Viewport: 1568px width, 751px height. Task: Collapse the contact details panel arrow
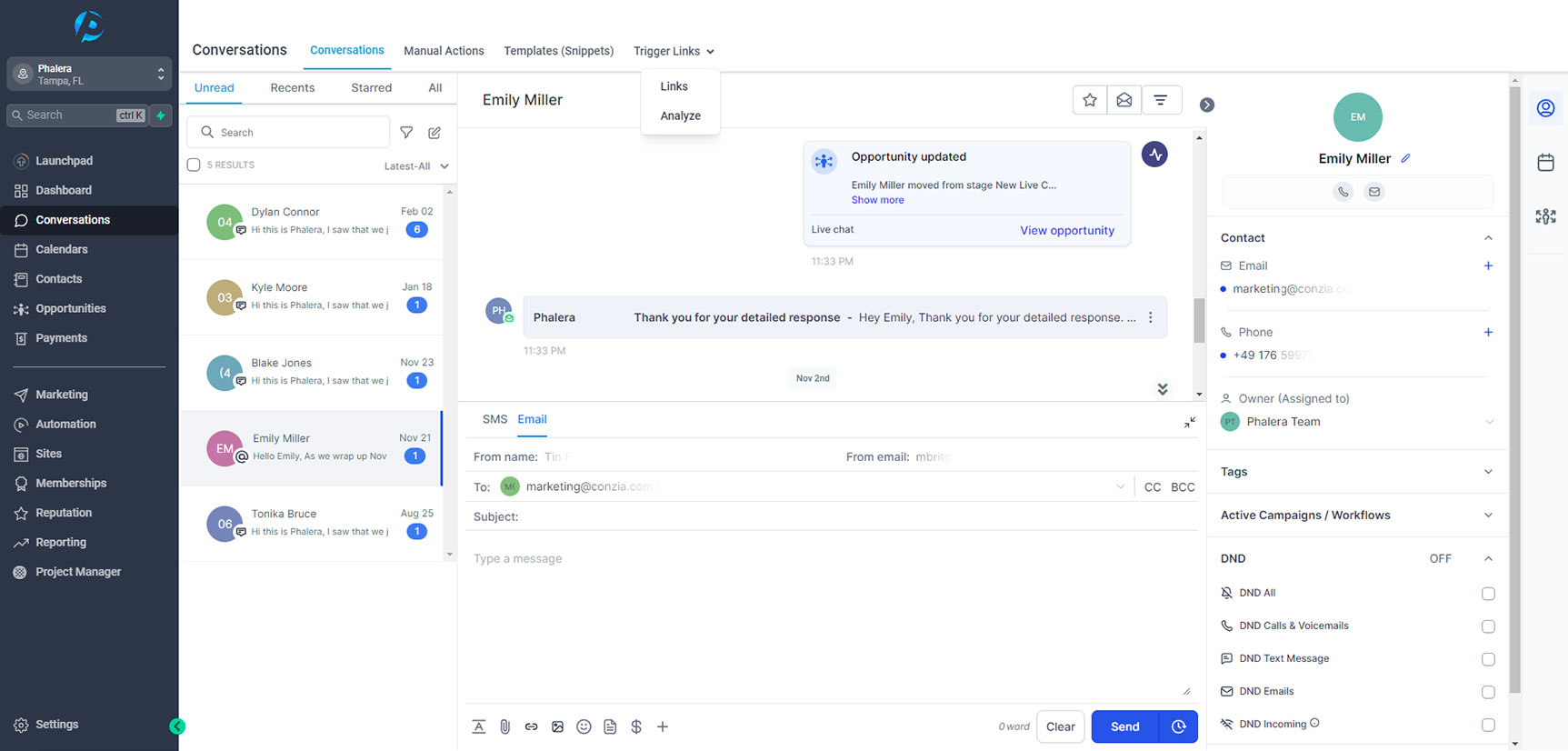click(x=1207, y=105)
